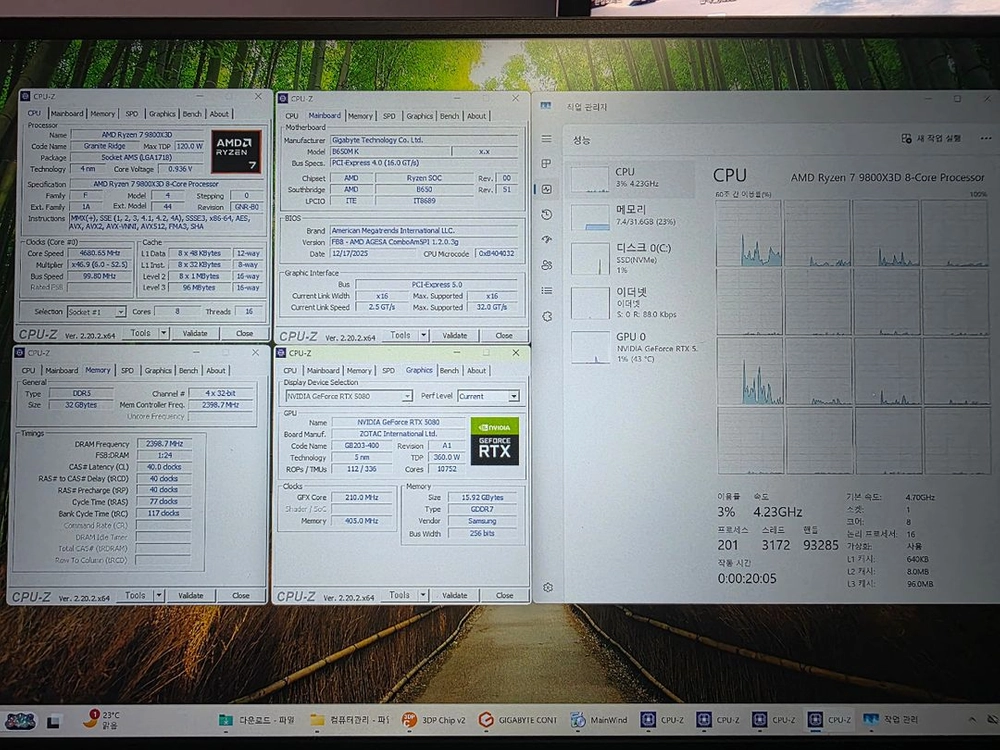Switch to Bench tab in CPU tab window
Image resolution: width=1000 pixels, height=750 pixels.
192,114
